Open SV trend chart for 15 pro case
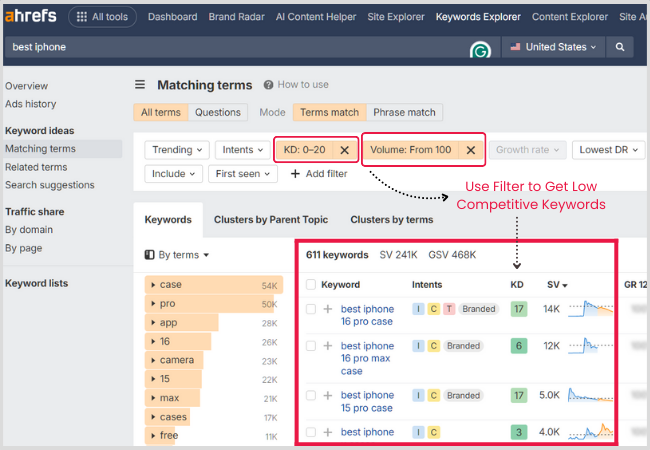 pyautogui.click(x=590, y=395)
